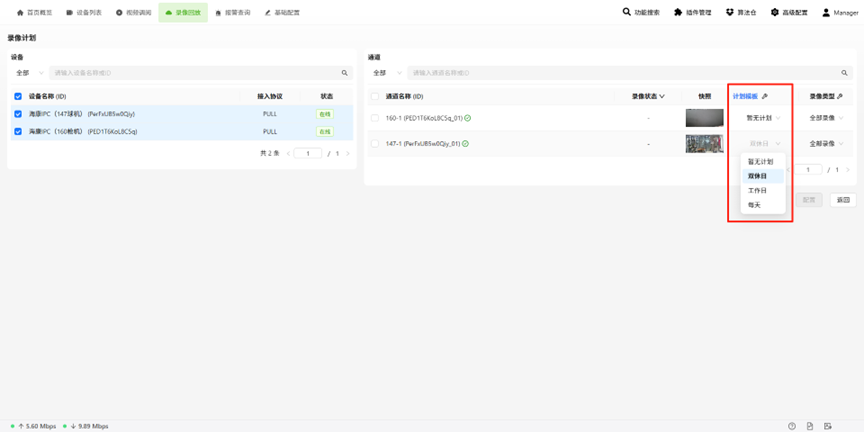The image size is (864, 432).
Task: Switch to the 视频调阅 tab
Action: pos(133,12)
